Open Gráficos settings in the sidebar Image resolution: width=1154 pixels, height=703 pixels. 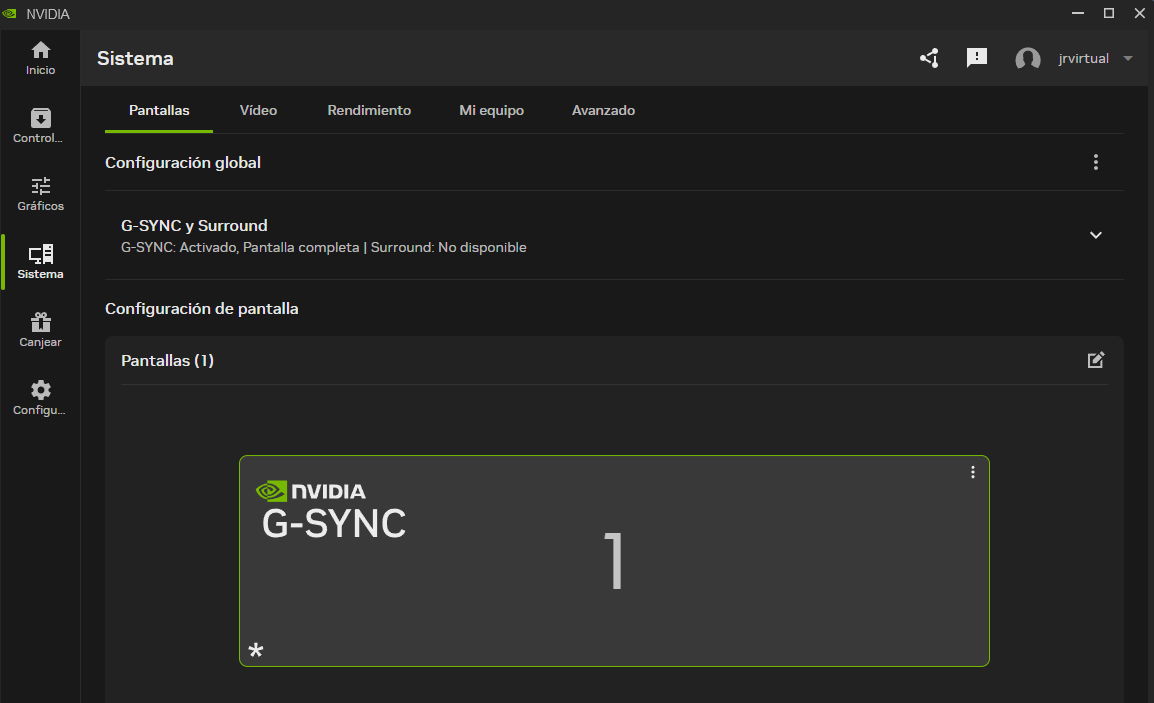point(40,194)
